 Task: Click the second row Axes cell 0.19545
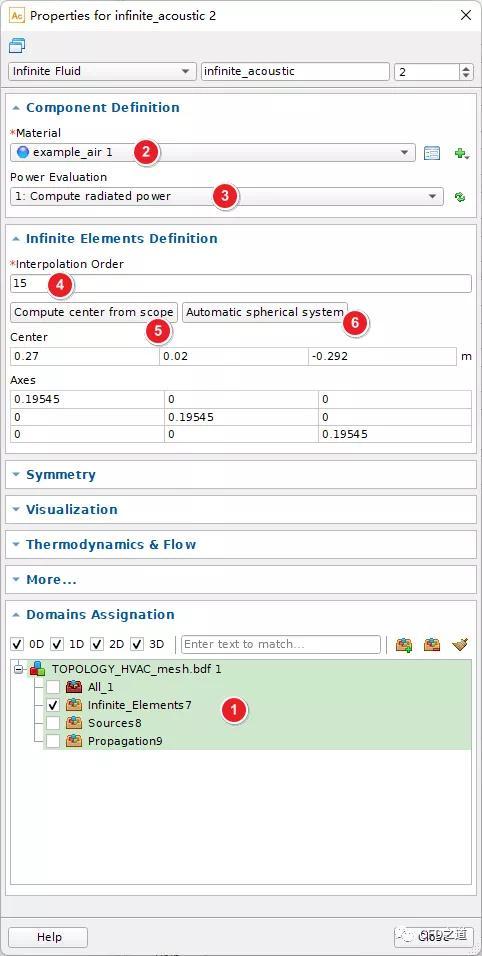click(241, 417)
